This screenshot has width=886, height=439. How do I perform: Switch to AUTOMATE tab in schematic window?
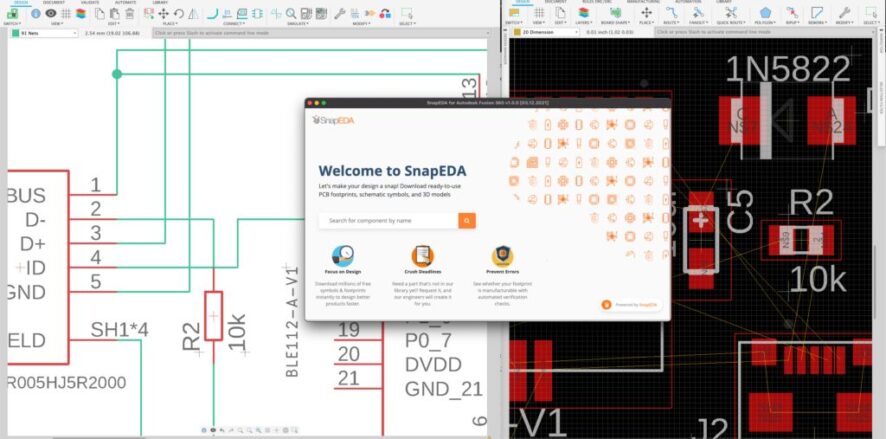pyautogui.click(x=125, y=2)
